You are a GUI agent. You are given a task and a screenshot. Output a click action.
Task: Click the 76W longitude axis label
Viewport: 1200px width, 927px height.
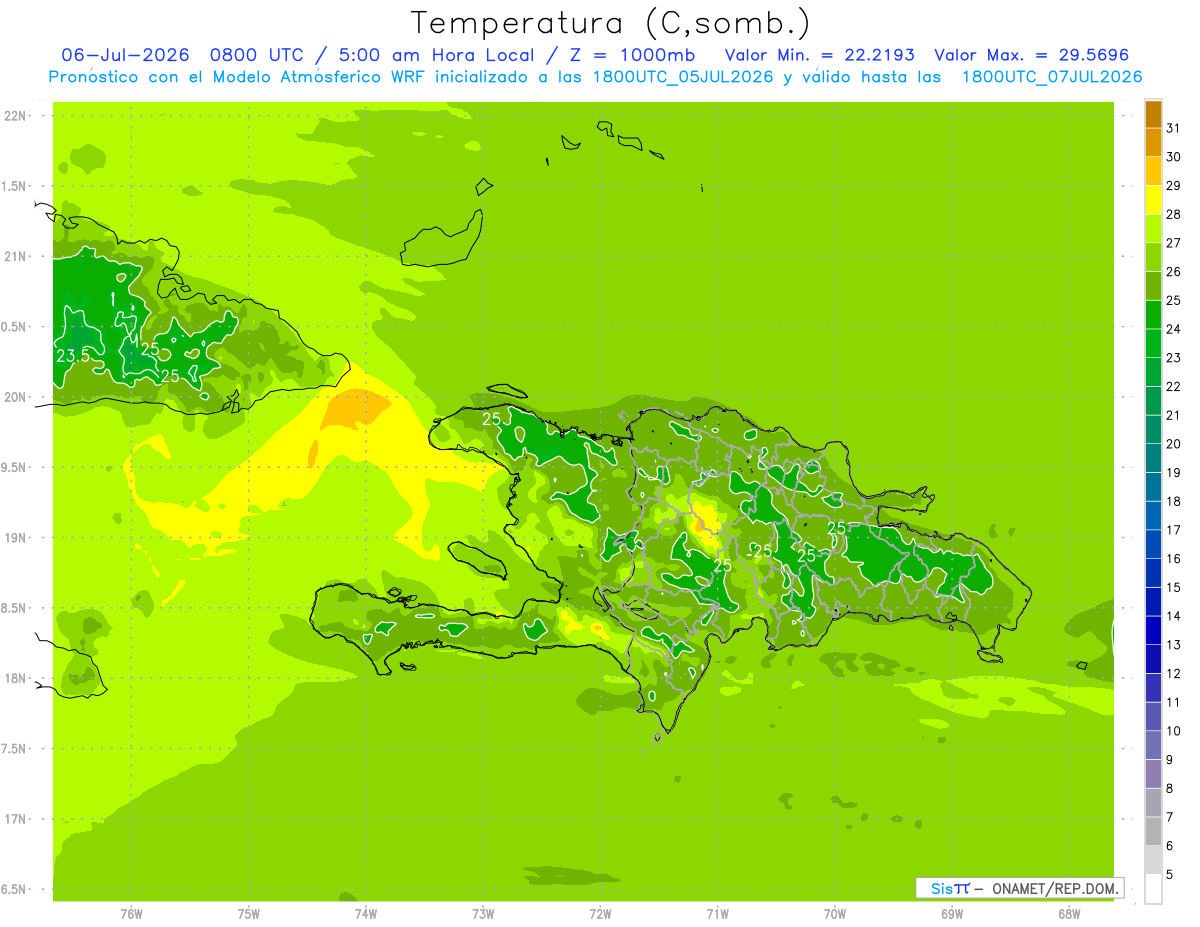coord(131,915)
